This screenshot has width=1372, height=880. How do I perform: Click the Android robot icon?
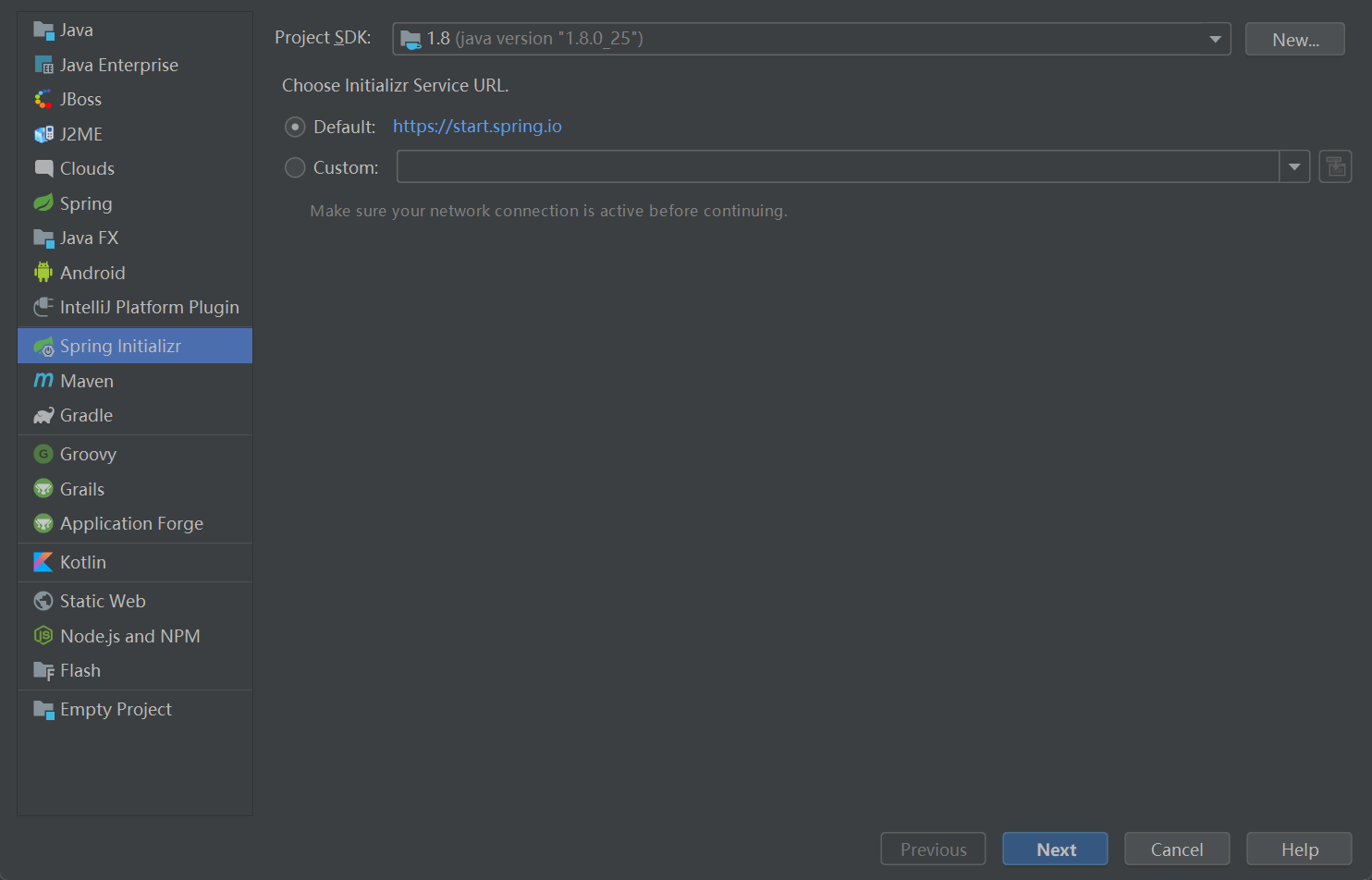click(x=43, y=273)
